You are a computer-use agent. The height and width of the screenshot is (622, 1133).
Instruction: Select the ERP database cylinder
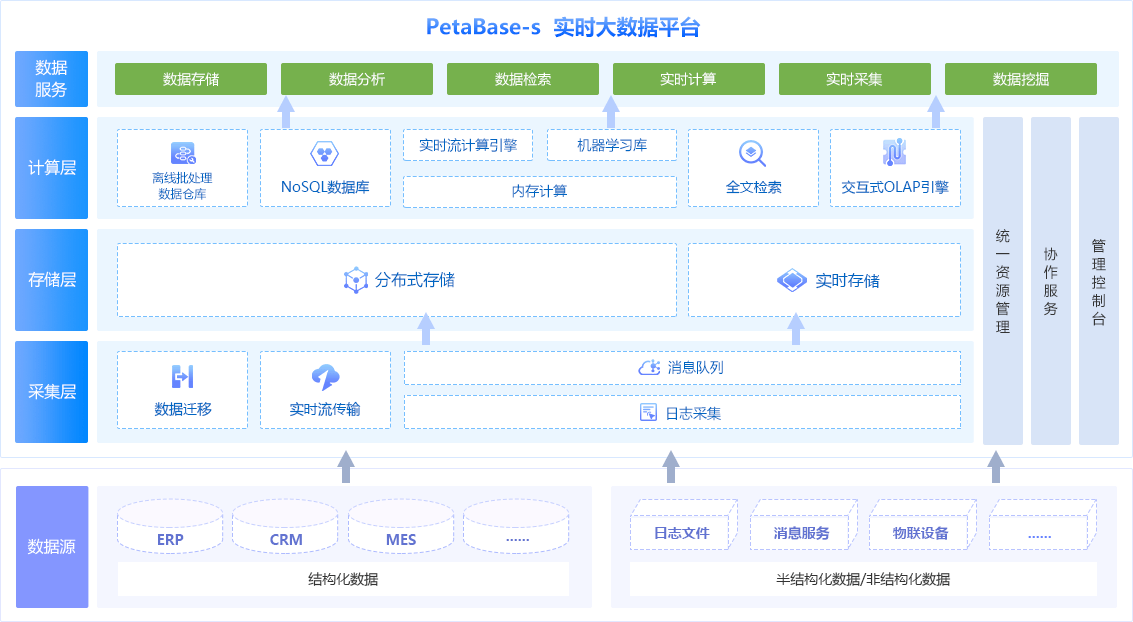(170, 527)
